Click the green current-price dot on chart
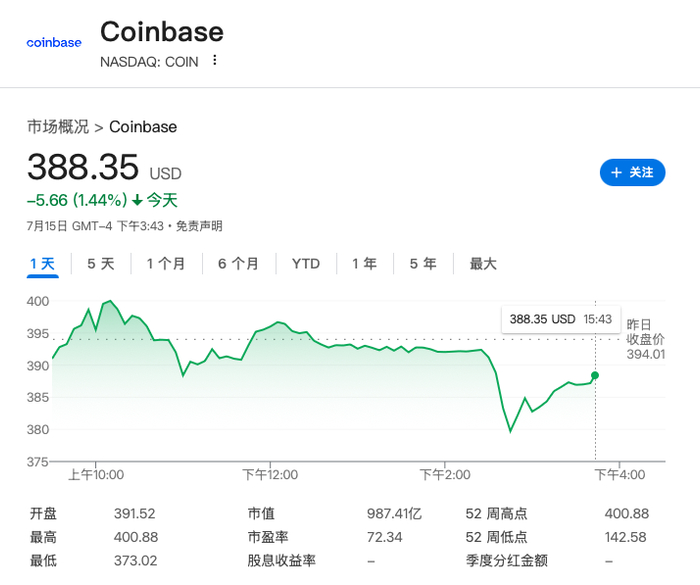 [595, 375]
